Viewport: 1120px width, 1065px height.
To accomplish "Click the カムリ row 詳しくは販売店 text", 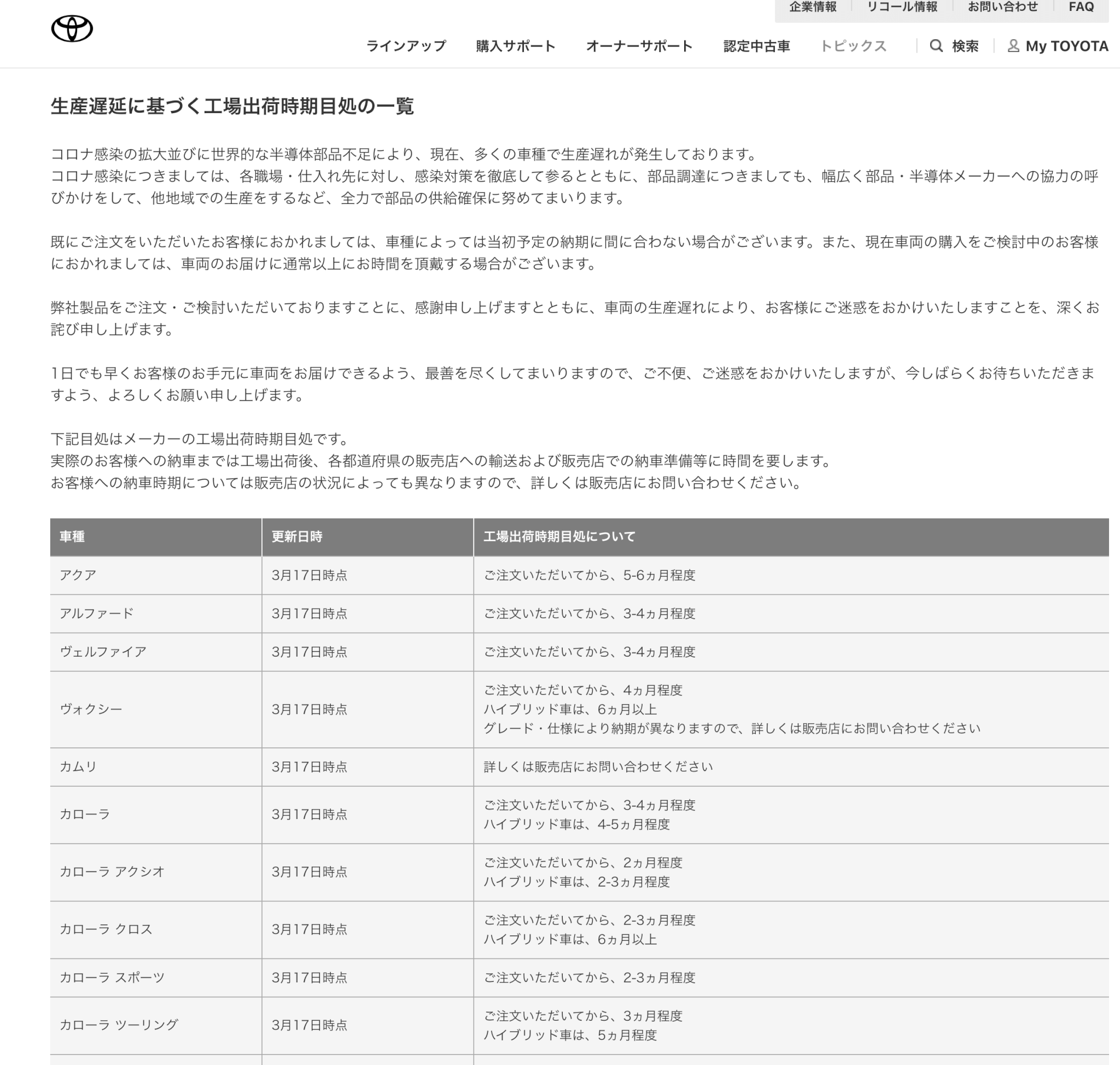I will pyautogui.click(x=598, y=767).
